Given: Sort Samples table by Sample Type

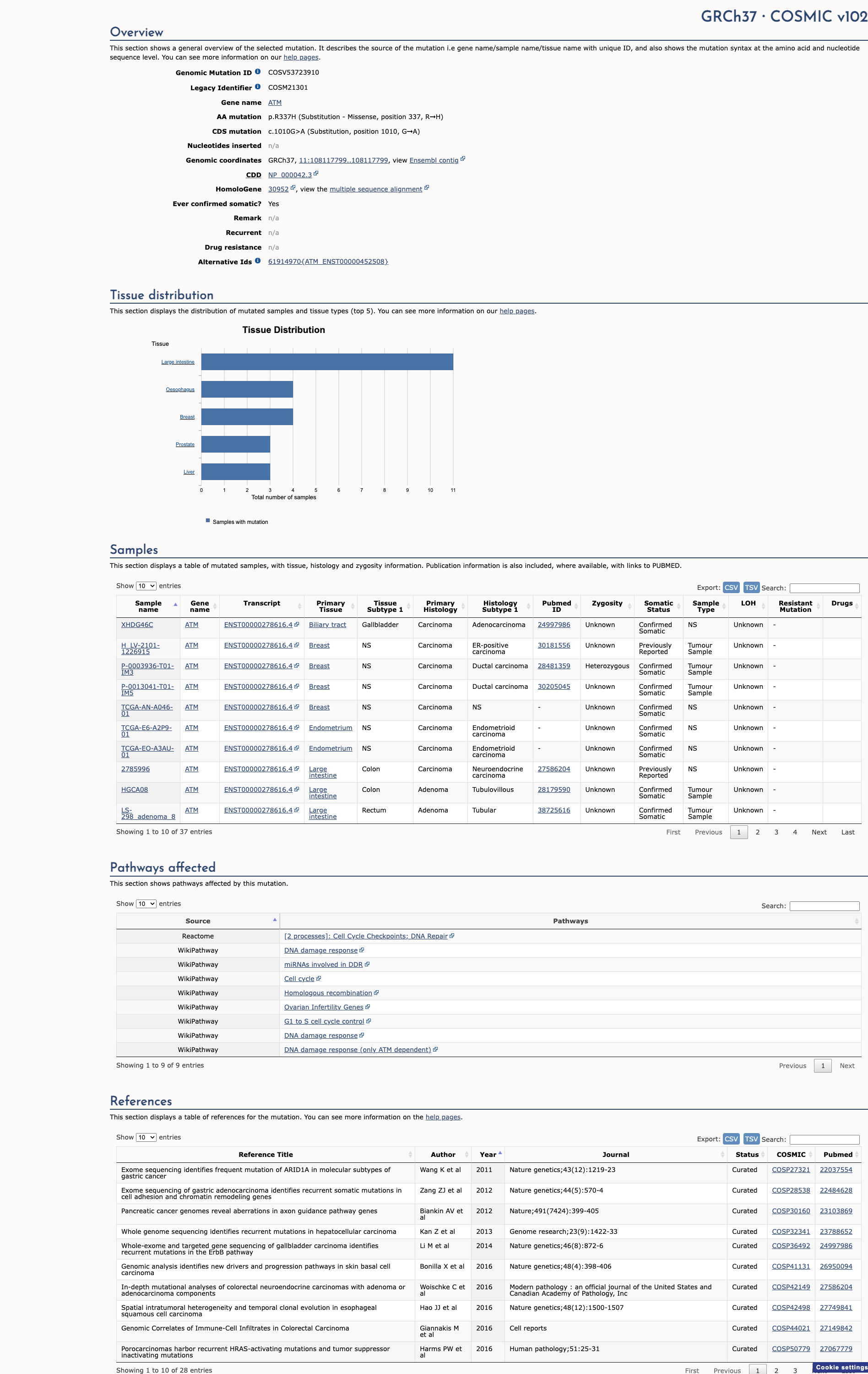Looking at the screenshot, I should (x=705, y=606).
